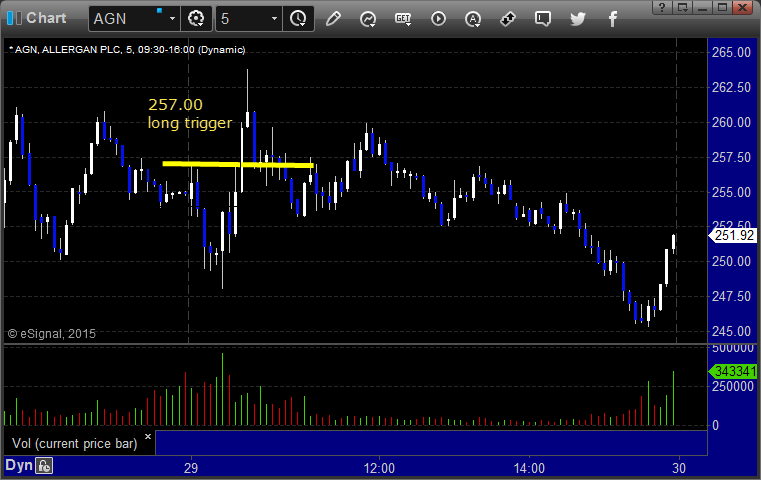This screenshot has height=480, width=761.
Task: Click the 29 date axis label
Action: coord(191,468)
